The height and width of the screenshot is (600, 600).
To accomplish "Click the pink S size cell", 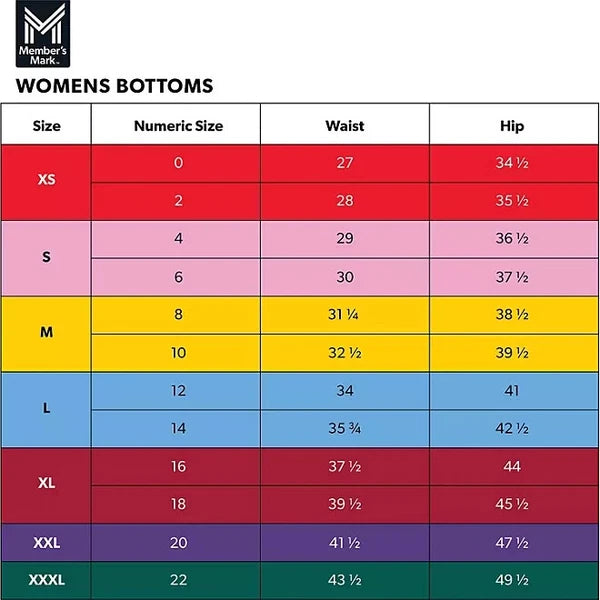I will pyautogui.click(x=47, y=257).
